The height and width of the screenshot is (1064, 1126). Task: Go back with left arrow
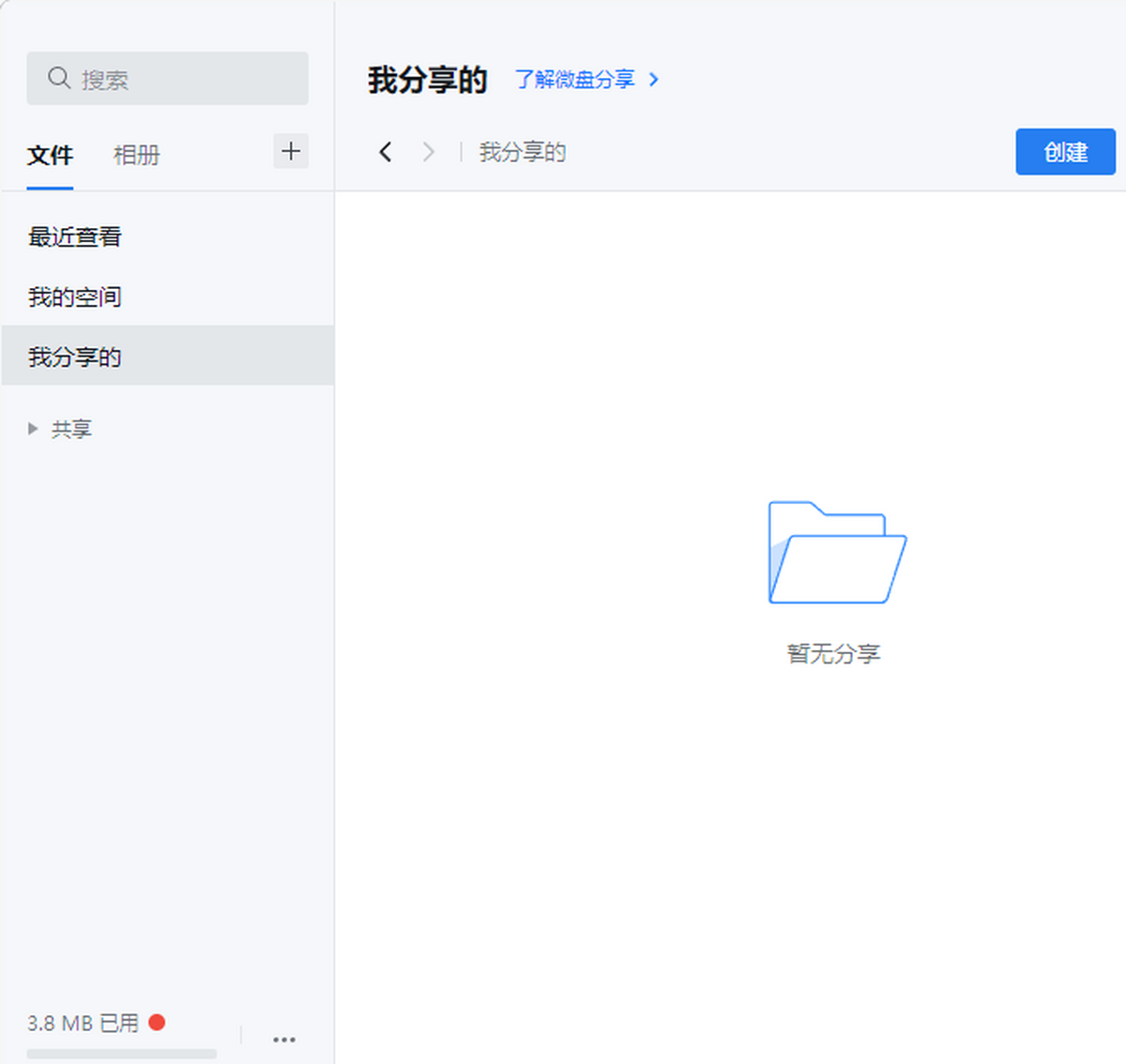385,152
